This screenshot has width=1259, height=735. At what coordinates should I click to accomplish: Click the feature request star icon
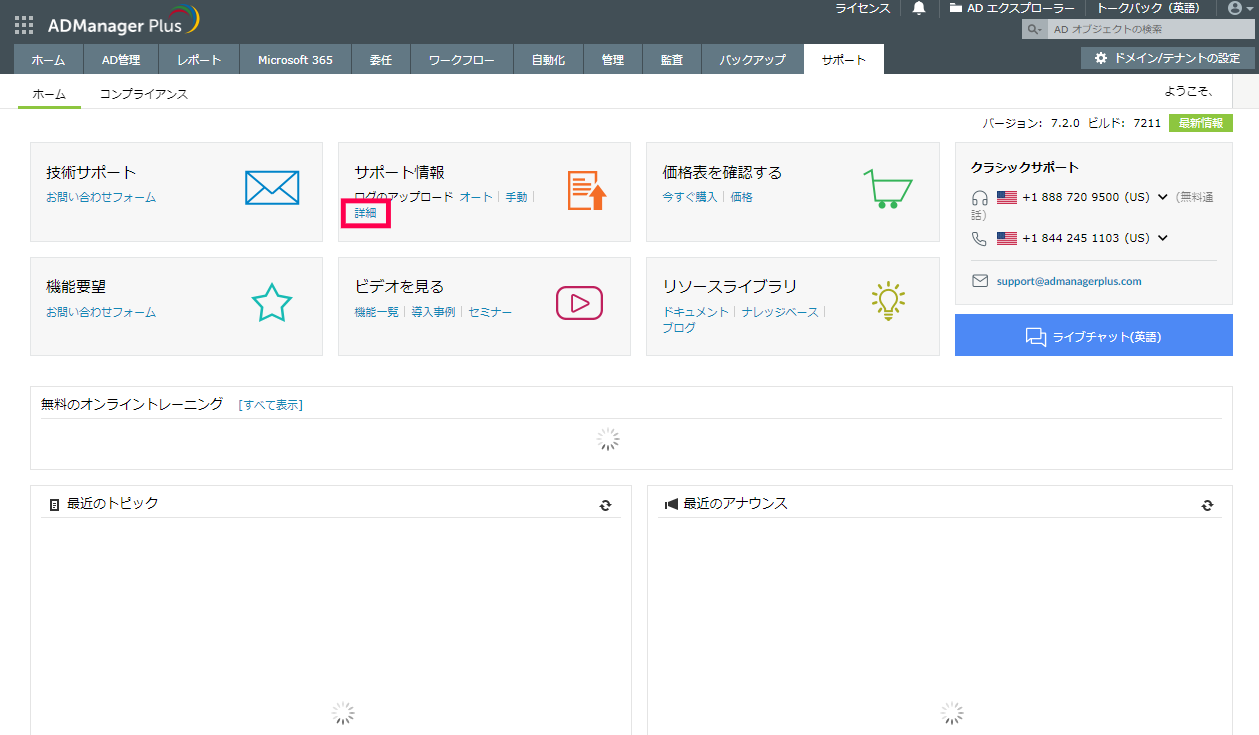[x=271, y=303]
